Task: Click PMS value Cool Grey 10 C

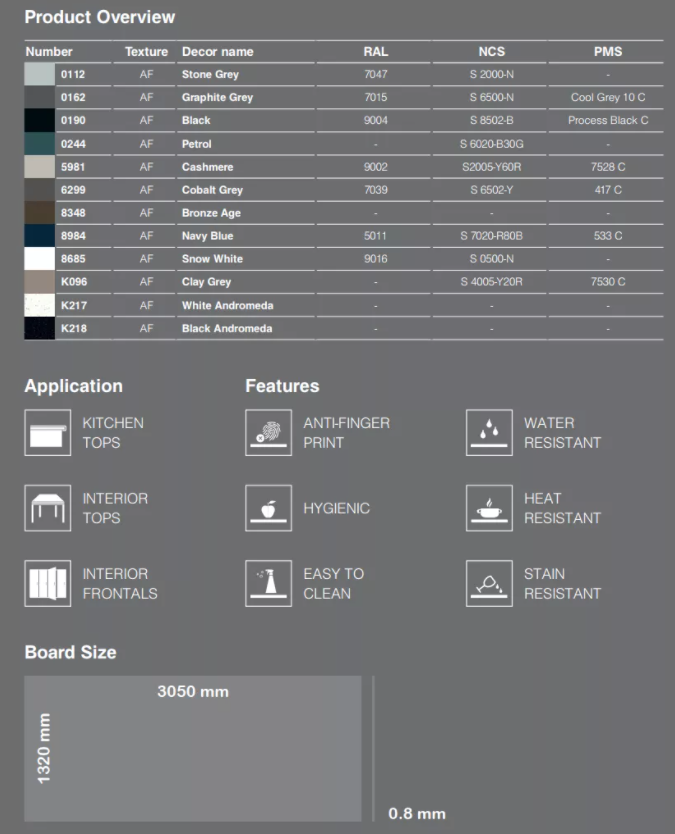Action: (608, 97)
